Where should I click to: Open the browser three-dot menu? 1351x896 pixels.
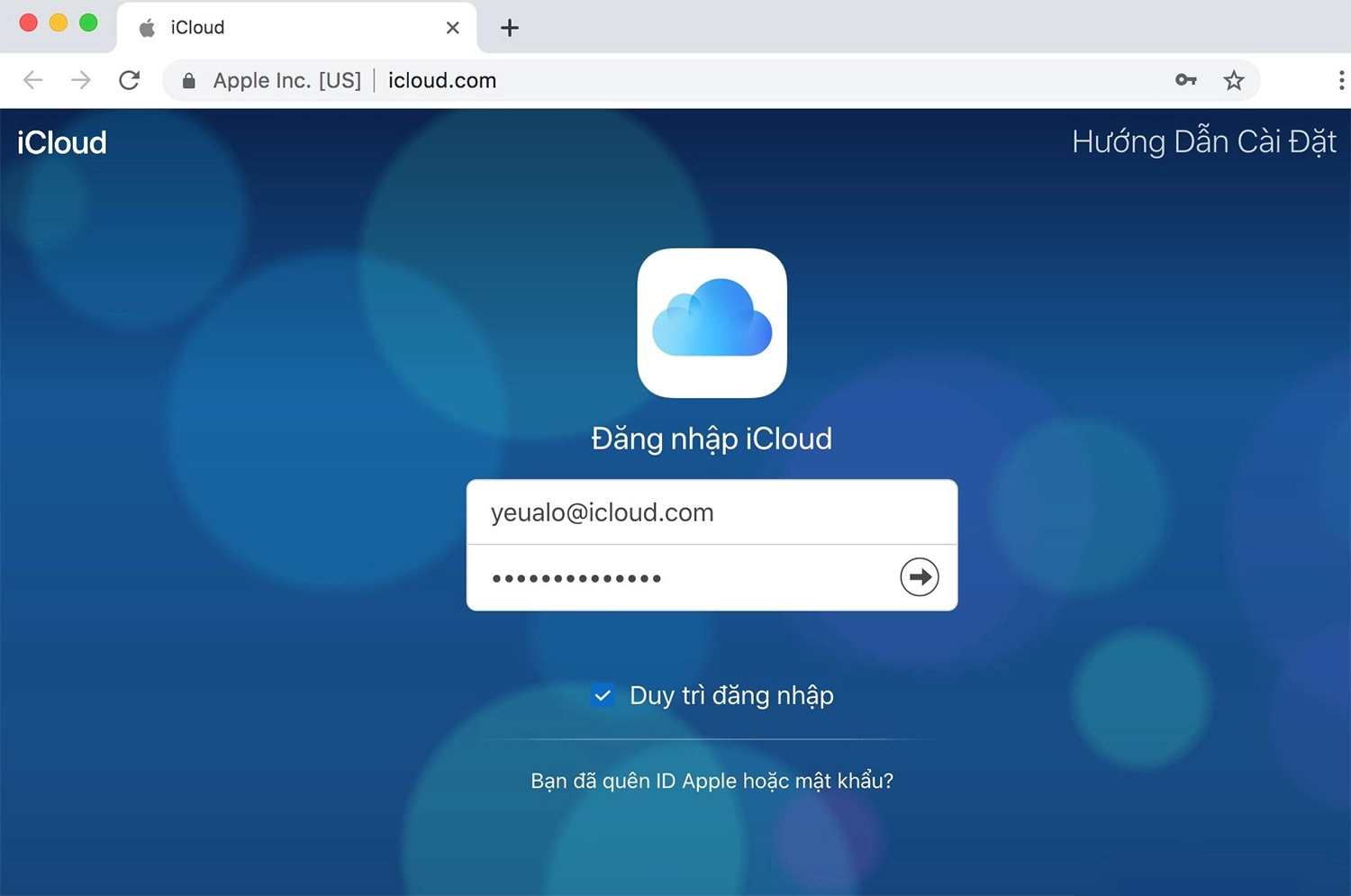1341,80
